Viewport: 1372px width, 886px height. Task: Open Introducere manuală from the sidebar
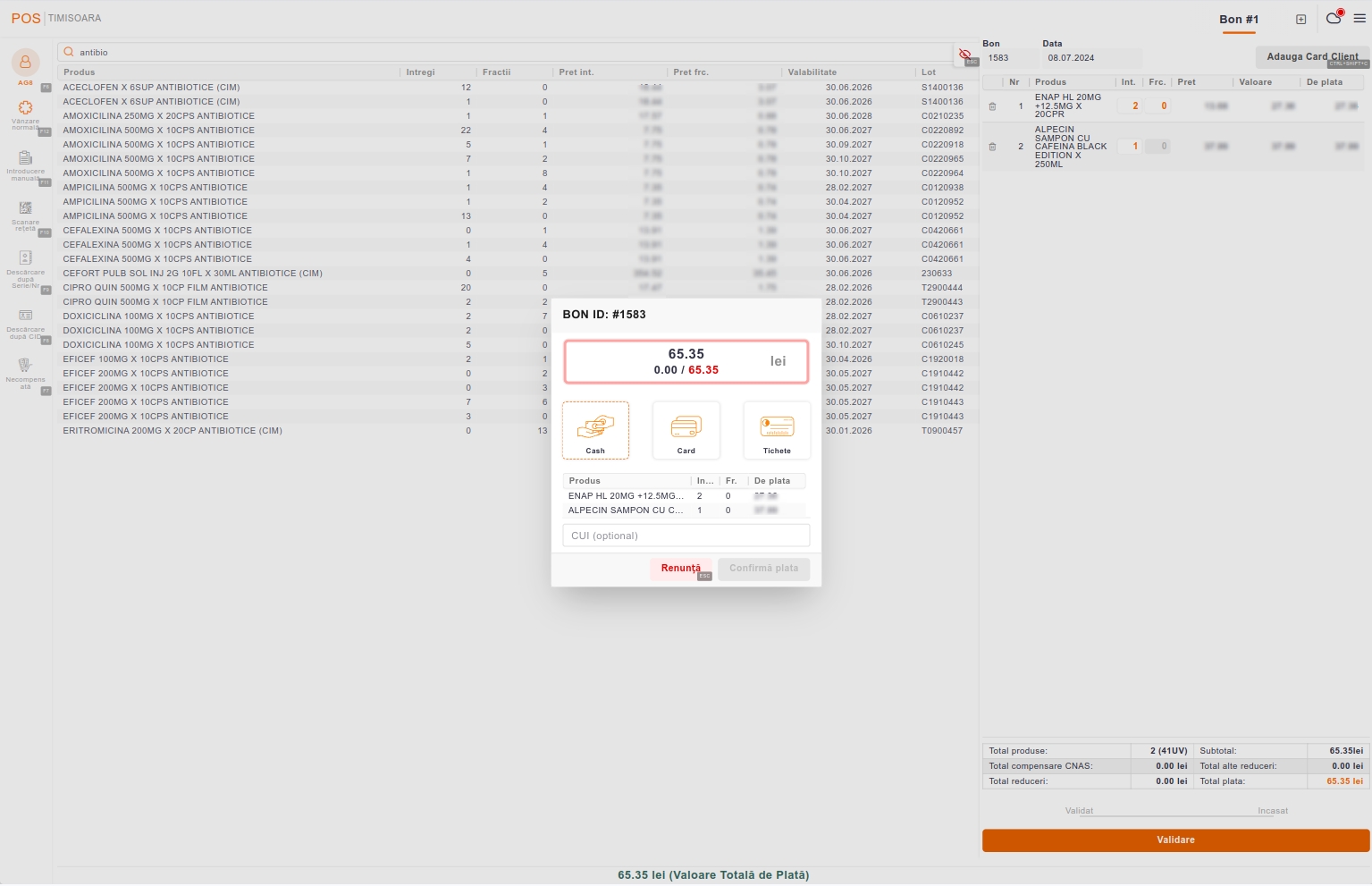tap(25, 158)
